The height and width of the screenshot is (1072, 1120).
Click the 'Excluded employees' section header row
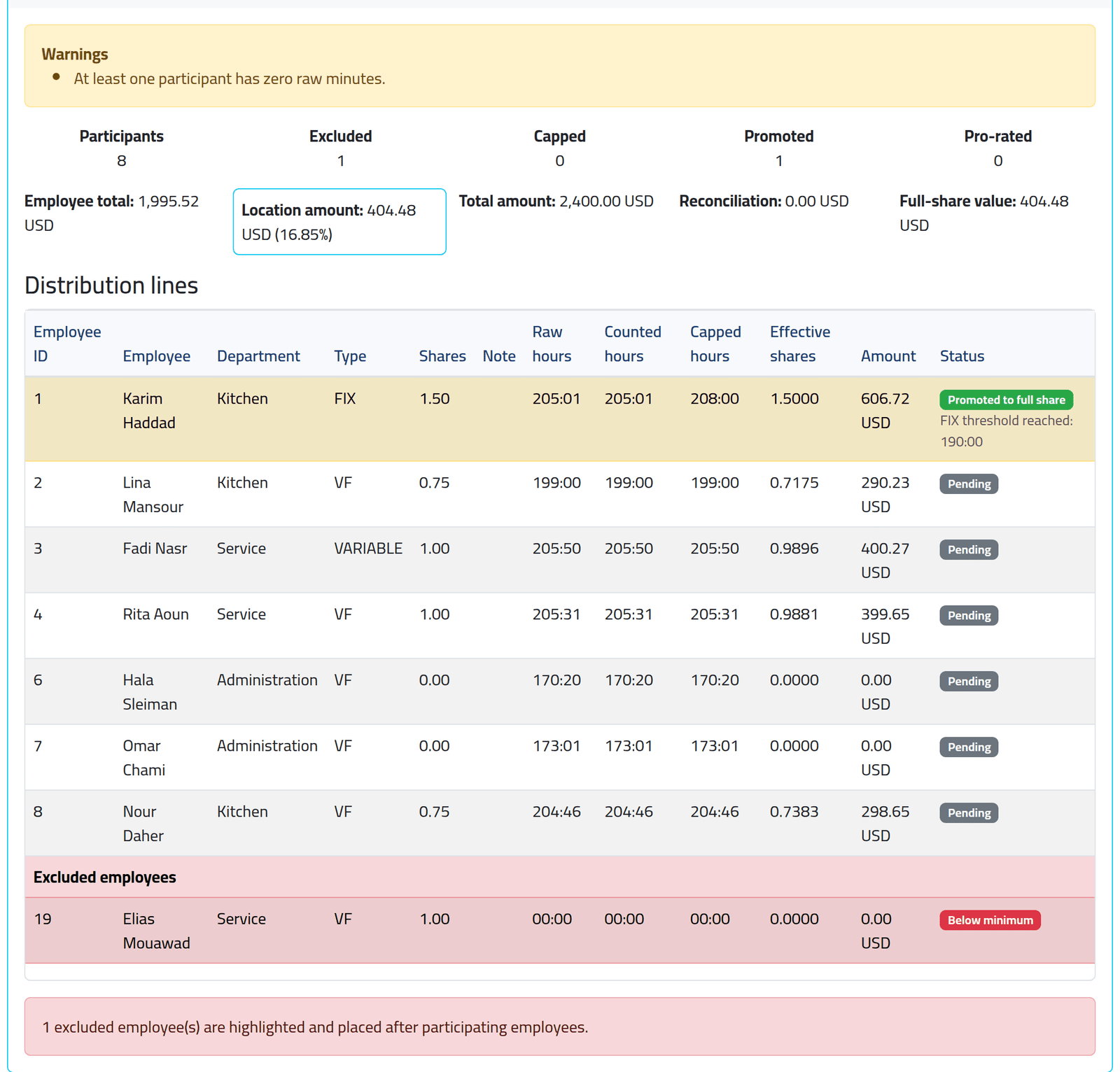[x=559, y=877]
